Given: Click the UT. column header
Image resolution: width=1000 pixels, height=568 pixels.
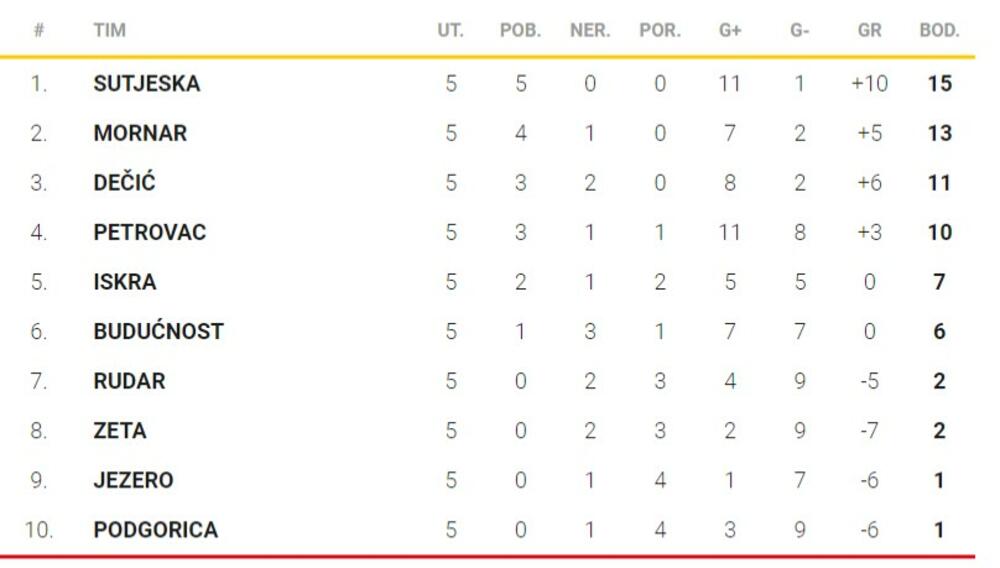Looking at the screenshot, I should click(450, 30).
